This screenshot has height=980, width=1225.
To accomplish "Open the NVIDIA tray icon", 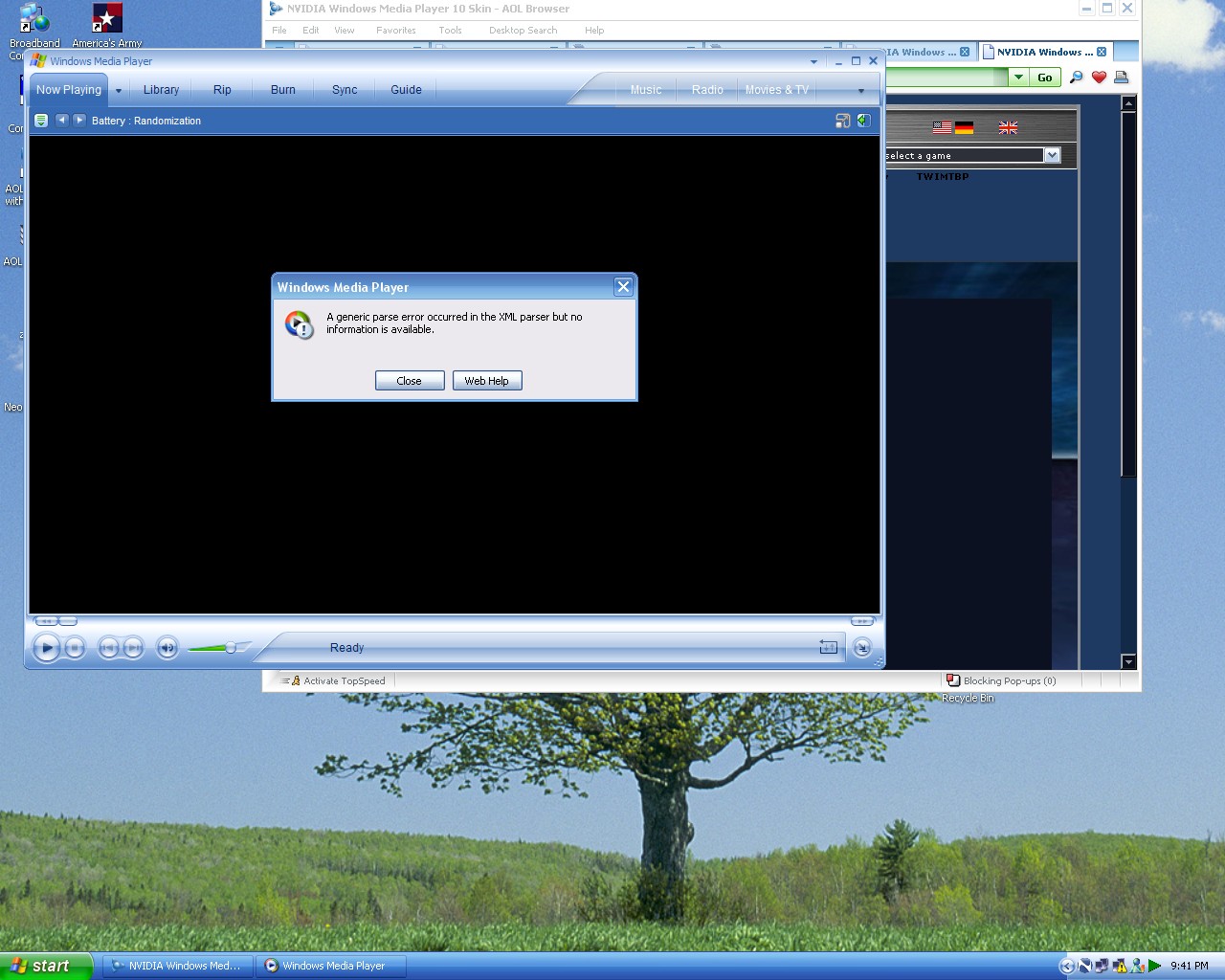I will point(1084,966).
